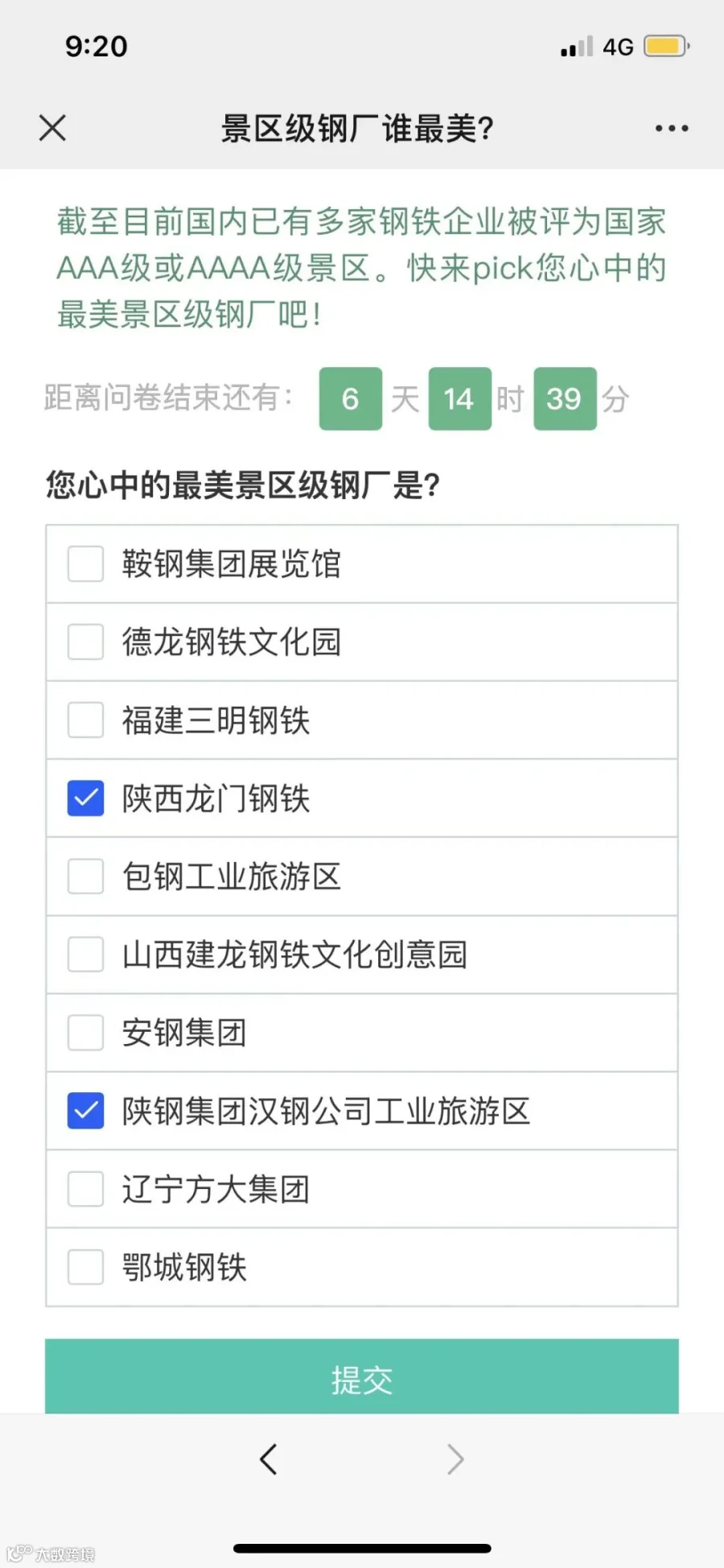Close the survey page with the X icon

click(52, 127)
